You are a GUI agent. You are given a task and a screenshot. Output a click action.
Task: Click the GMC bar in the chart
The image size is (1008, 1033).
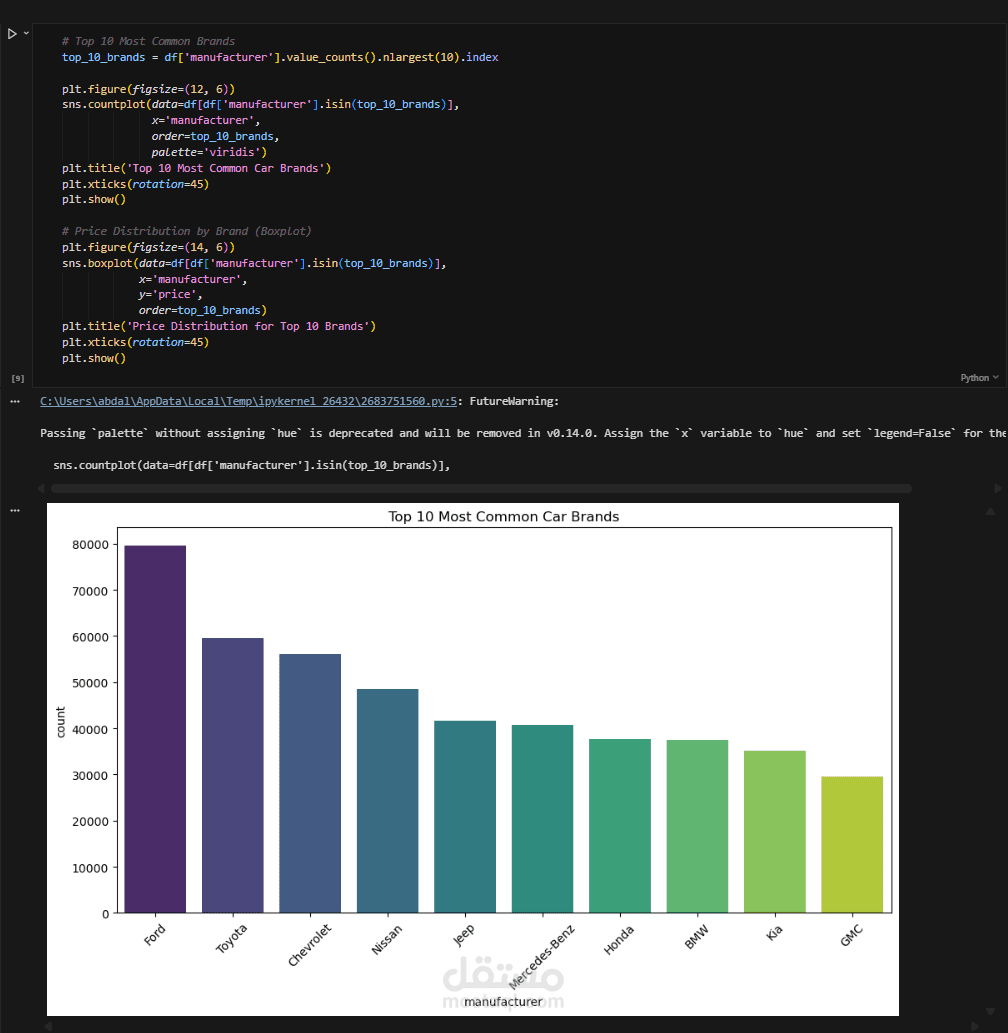(852, 845)
